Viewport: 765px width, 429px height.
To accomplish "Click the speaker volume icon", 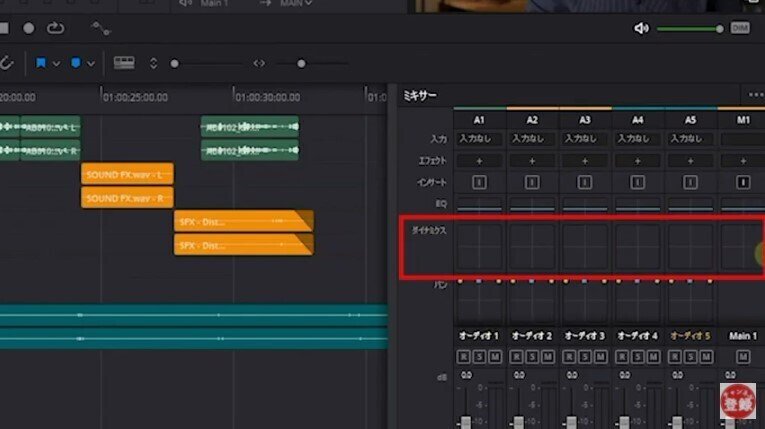I will [x=641, y=28].
